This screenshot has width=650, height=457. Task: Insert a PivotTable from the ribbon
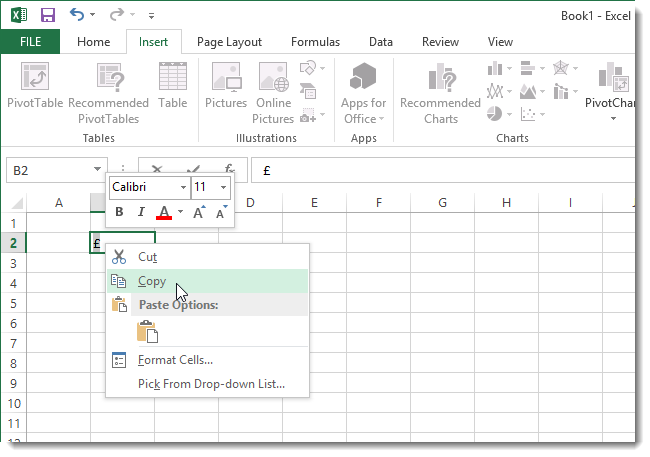[35, 86]
